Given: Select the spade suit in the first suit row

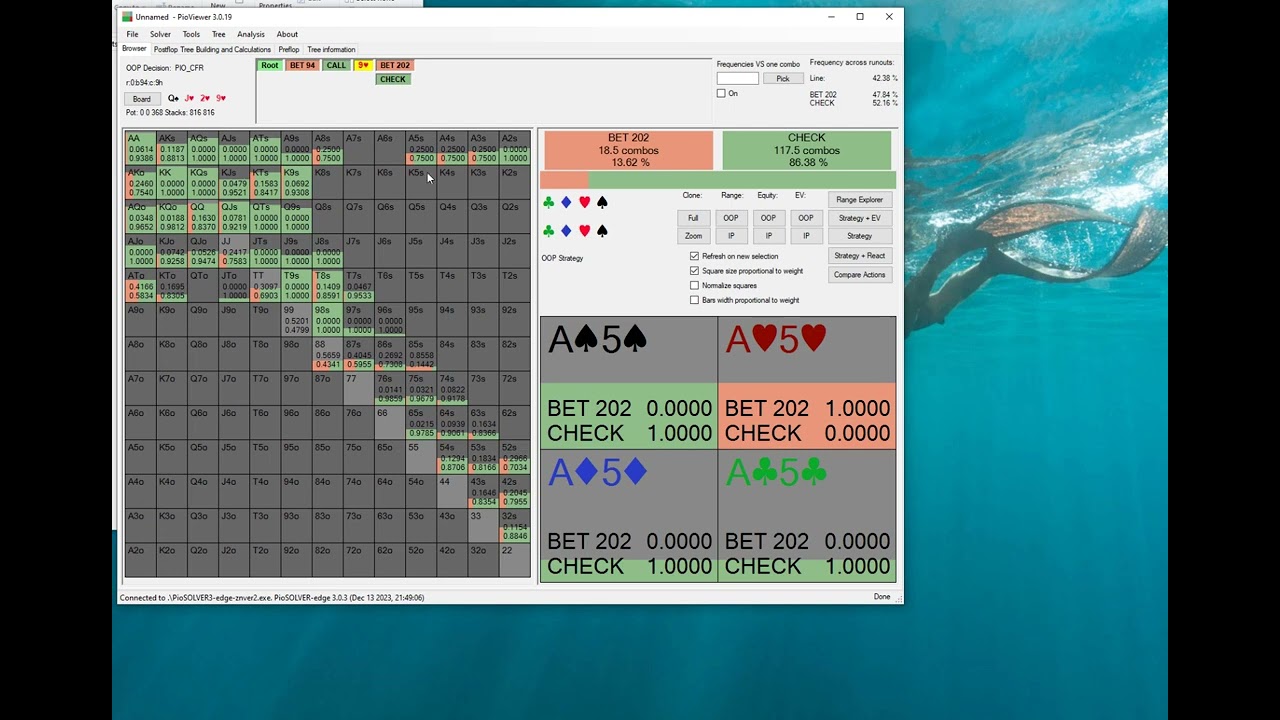Looking at the screenshot, I should (602, 203).
